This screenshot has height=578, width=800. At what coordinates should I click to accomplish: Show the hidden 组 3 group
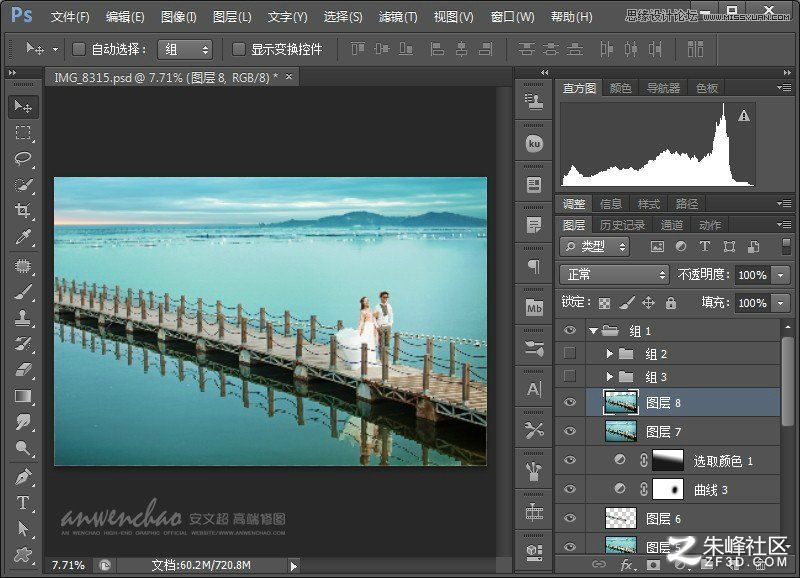(x=570, y=376)
